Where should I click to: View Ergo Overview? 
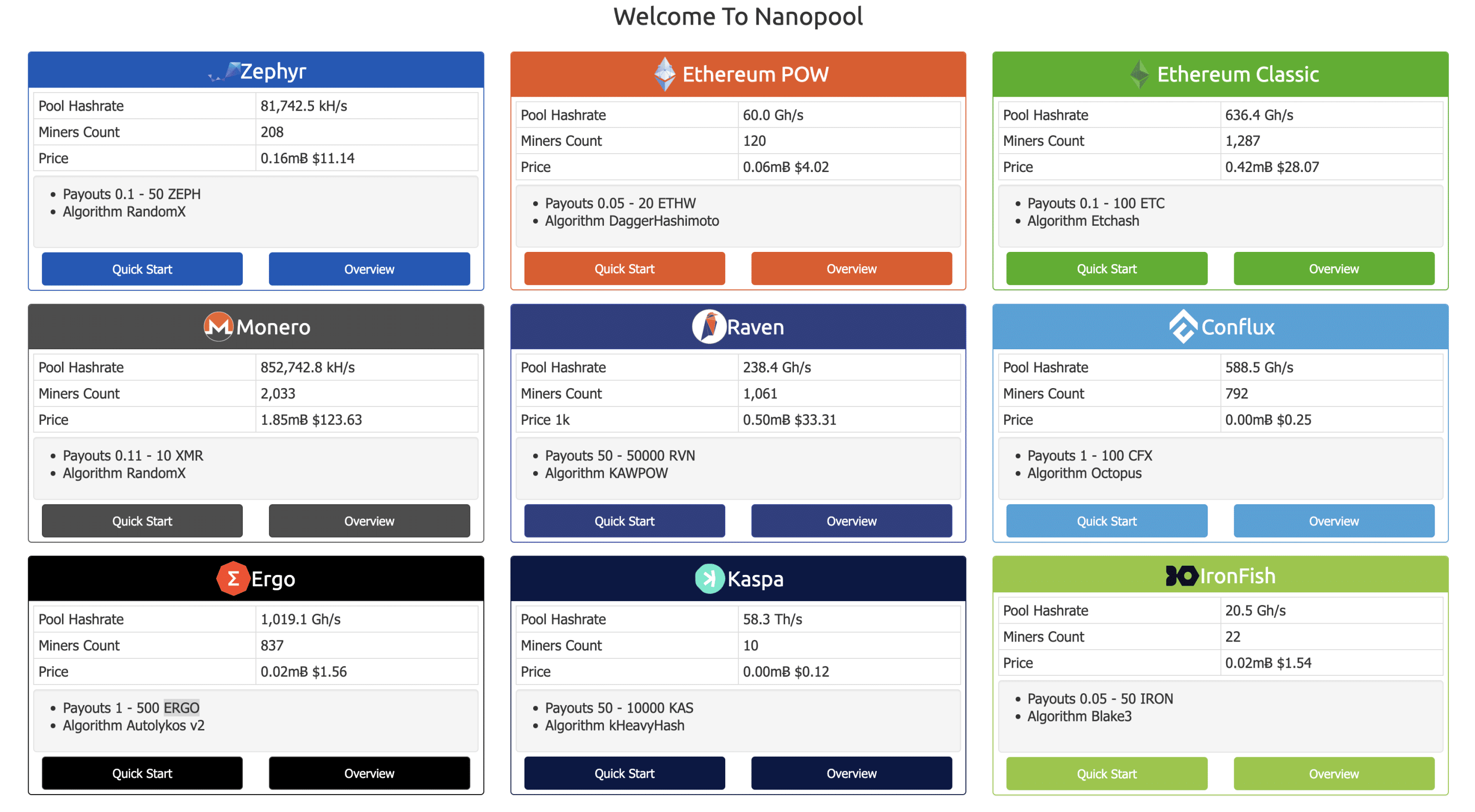click(x=369, y=773)
